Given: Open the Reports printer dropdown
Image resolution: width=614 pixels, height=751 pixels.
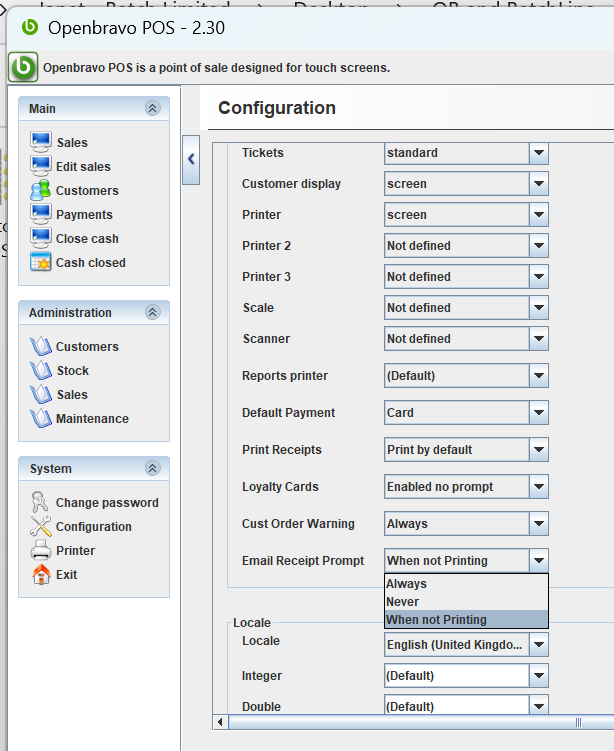Looking at the screenshot, I should coord(539,376).
